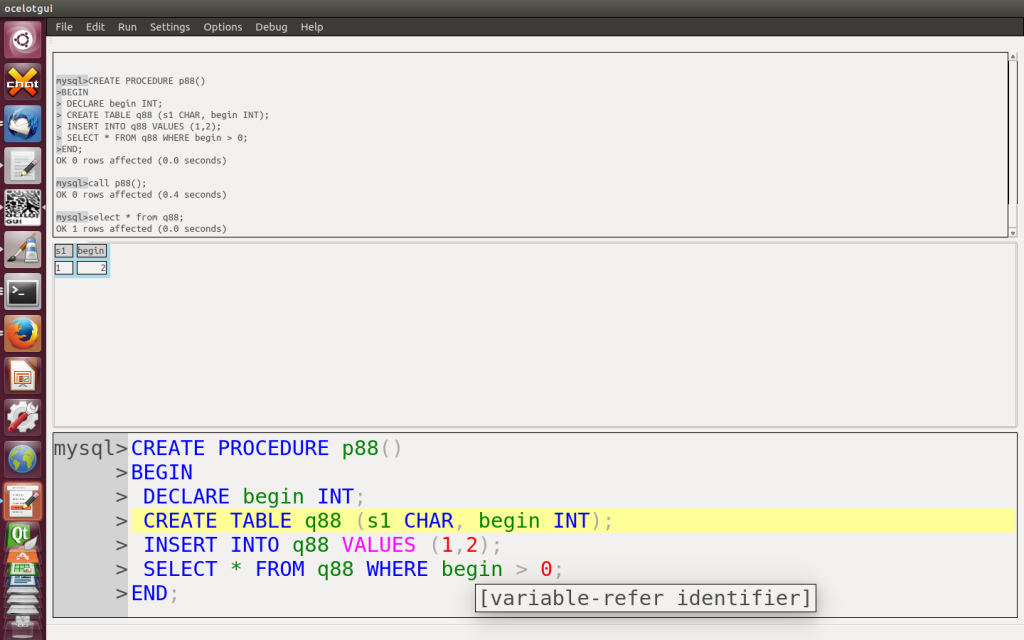1024x640 pixels.
Task: Open System Settings wrench-and-gear icon
Action: pyautogui.click(x=22, y=416)
